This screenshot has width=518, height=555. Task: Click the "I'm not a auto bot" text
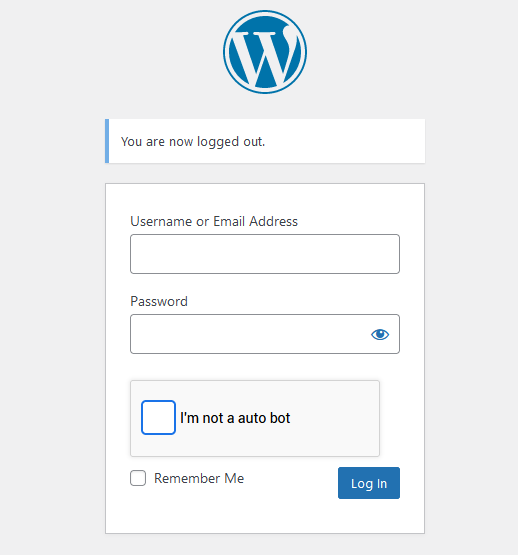[235, 418]
